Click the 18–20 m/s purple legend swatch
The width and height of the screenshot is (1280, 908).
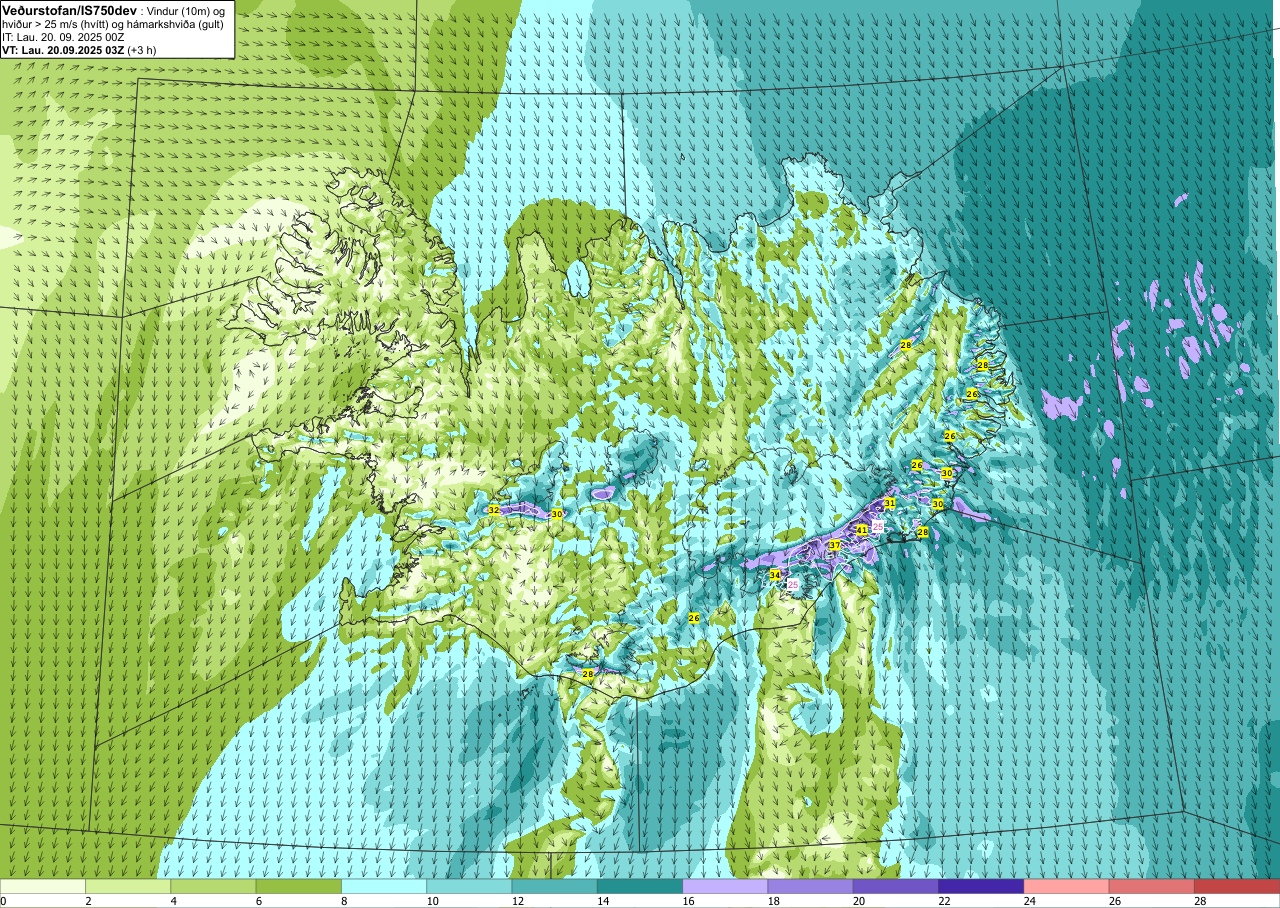point(810,886)
